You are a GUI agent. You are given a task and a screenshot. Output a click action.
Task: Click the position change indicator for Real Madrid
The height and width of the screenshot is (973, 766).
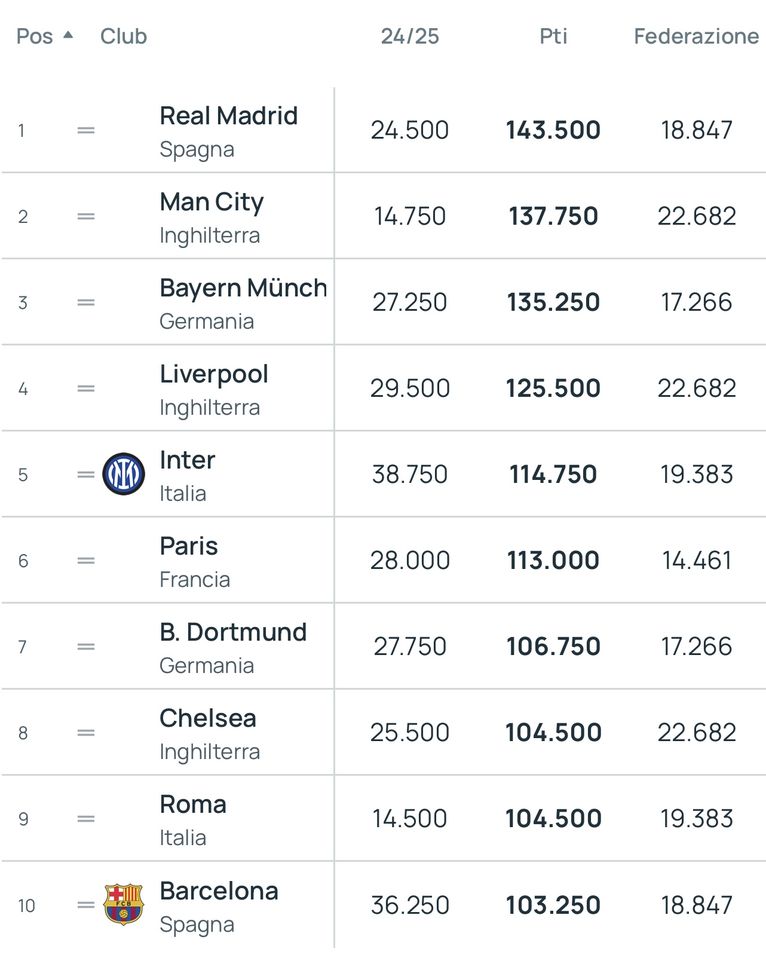pos(86,130)
